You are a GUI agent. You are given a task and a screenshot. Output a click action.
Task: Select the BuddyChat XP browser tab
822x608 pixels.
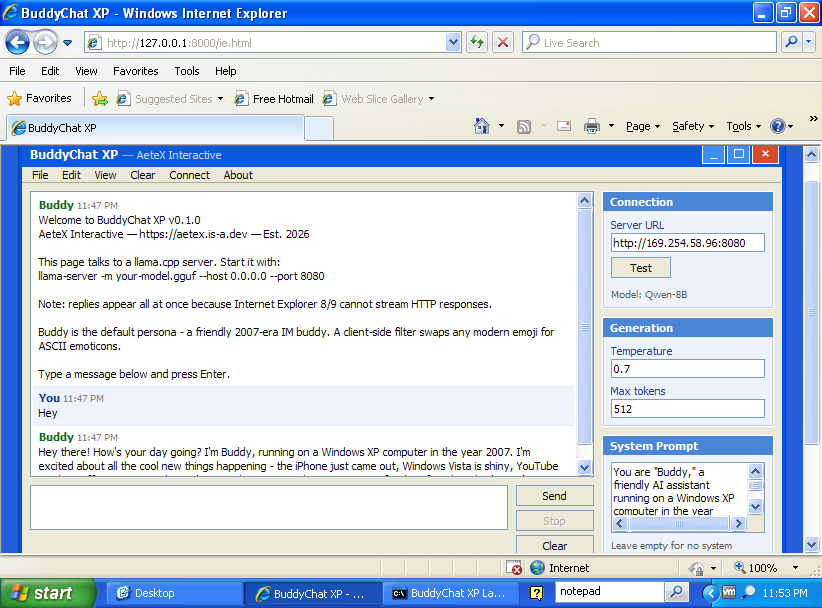click(155, 128)
